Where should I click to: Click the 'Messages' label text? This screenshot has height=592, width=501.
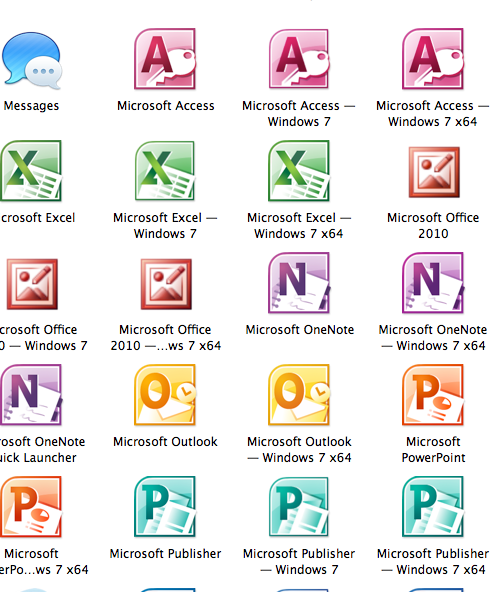point(31,106)
